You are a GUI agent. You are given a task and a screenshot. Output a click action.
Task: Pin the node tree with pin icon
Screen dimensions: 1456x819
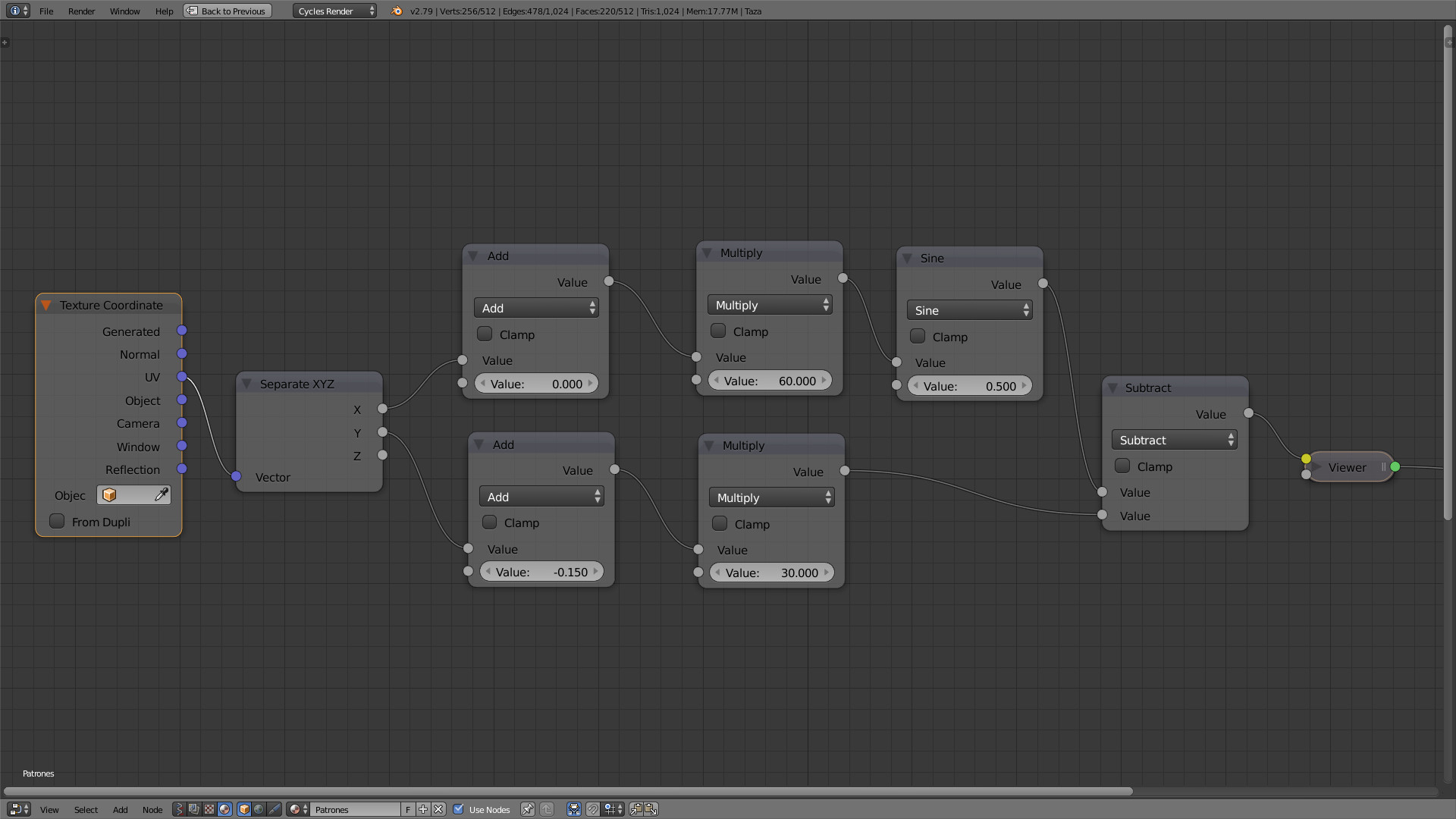527,809
